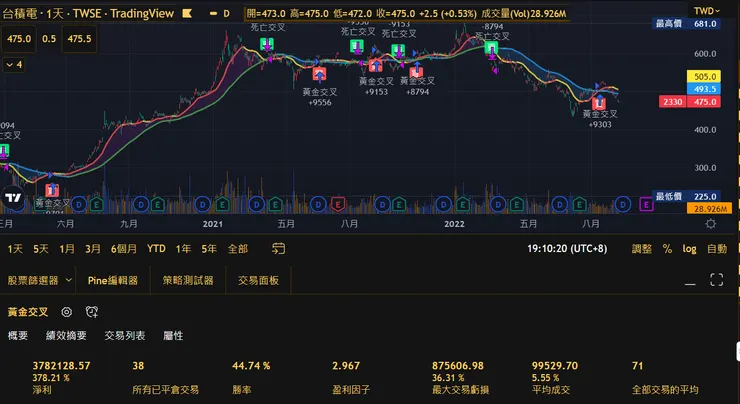Click the orange 28.926M volume label

710,208
